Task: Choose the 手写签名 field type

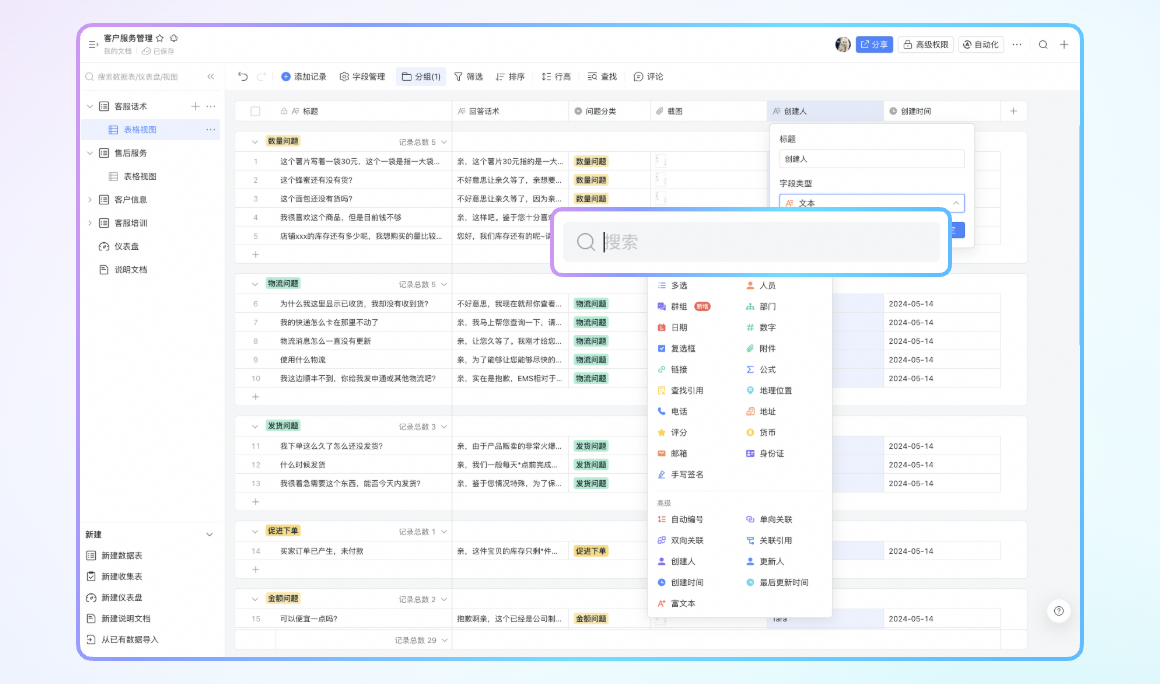Action: pos(681,475)
